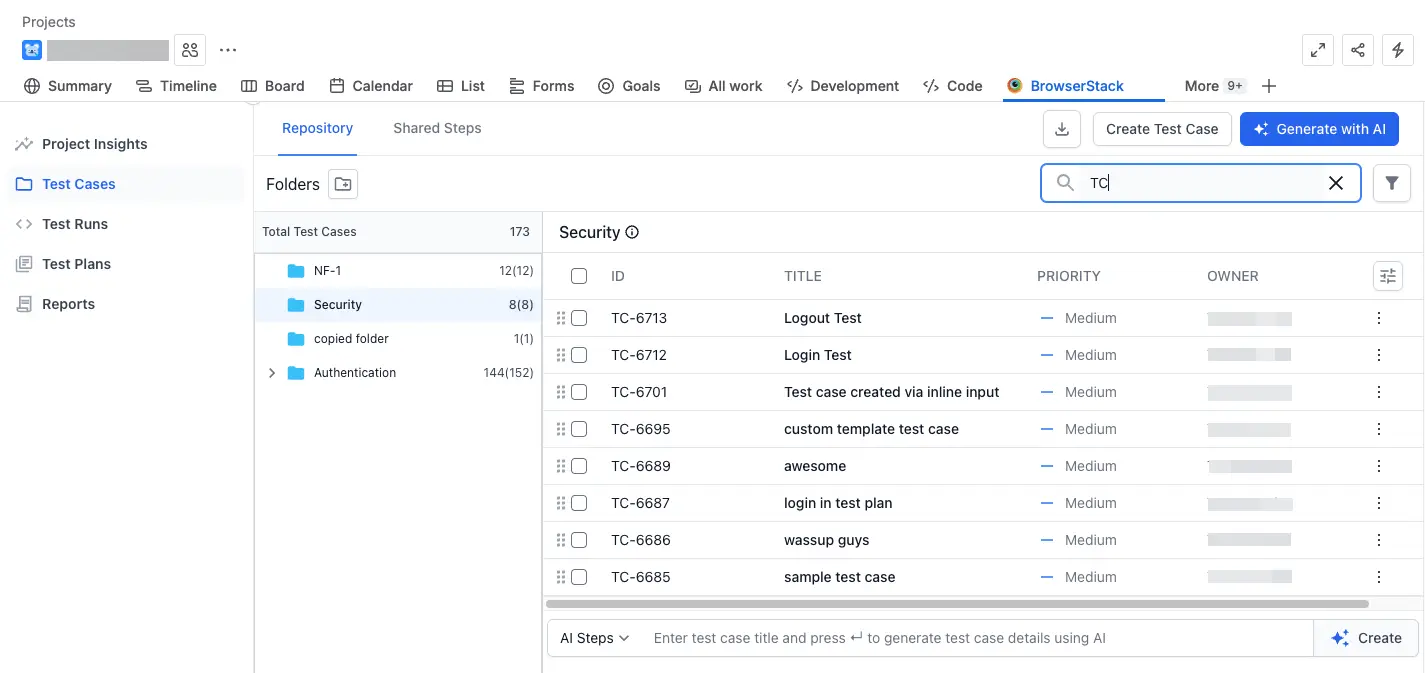
Task: Click the share icon at top right
Action: pos(1357,50)
